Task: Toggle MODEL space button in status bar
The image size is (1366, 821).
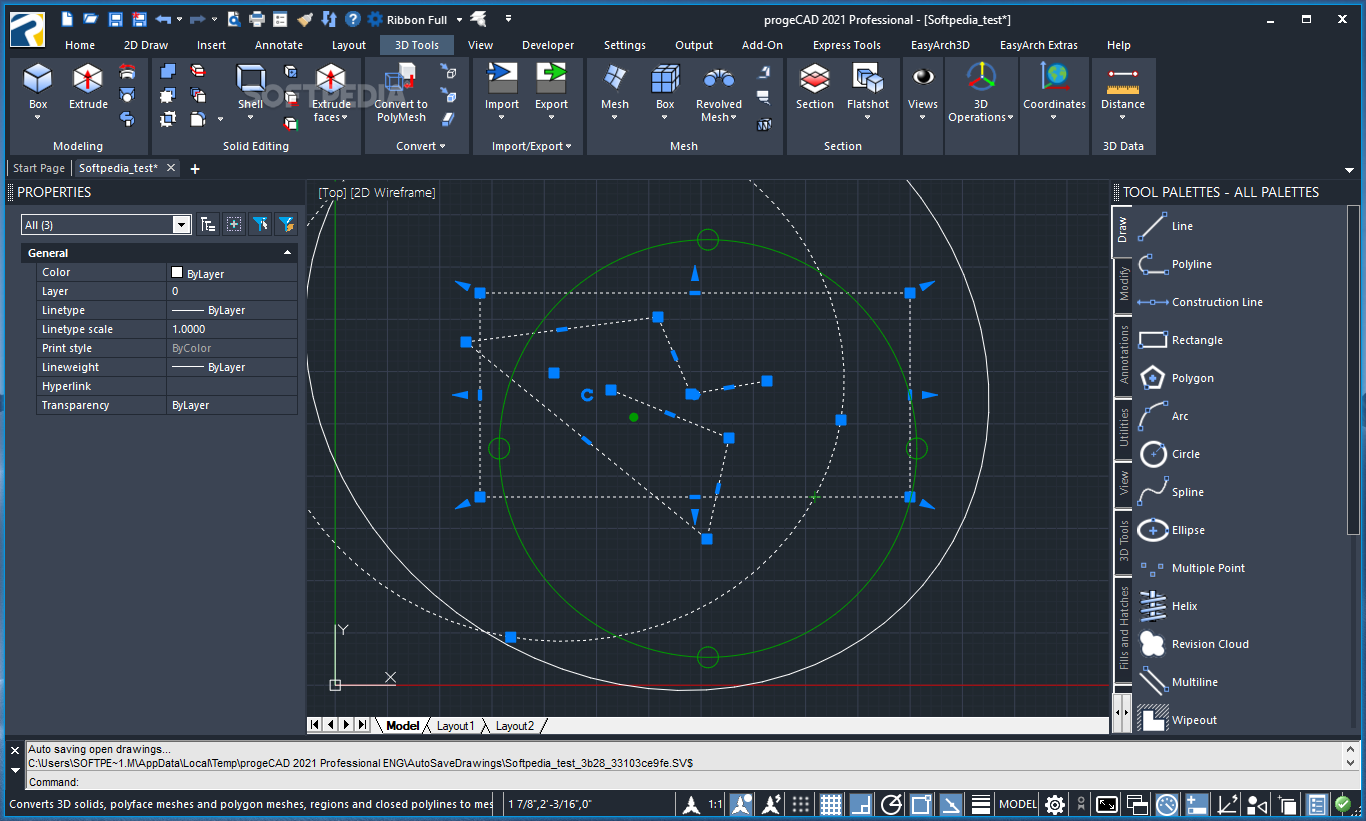Action: pos(1018,804)
